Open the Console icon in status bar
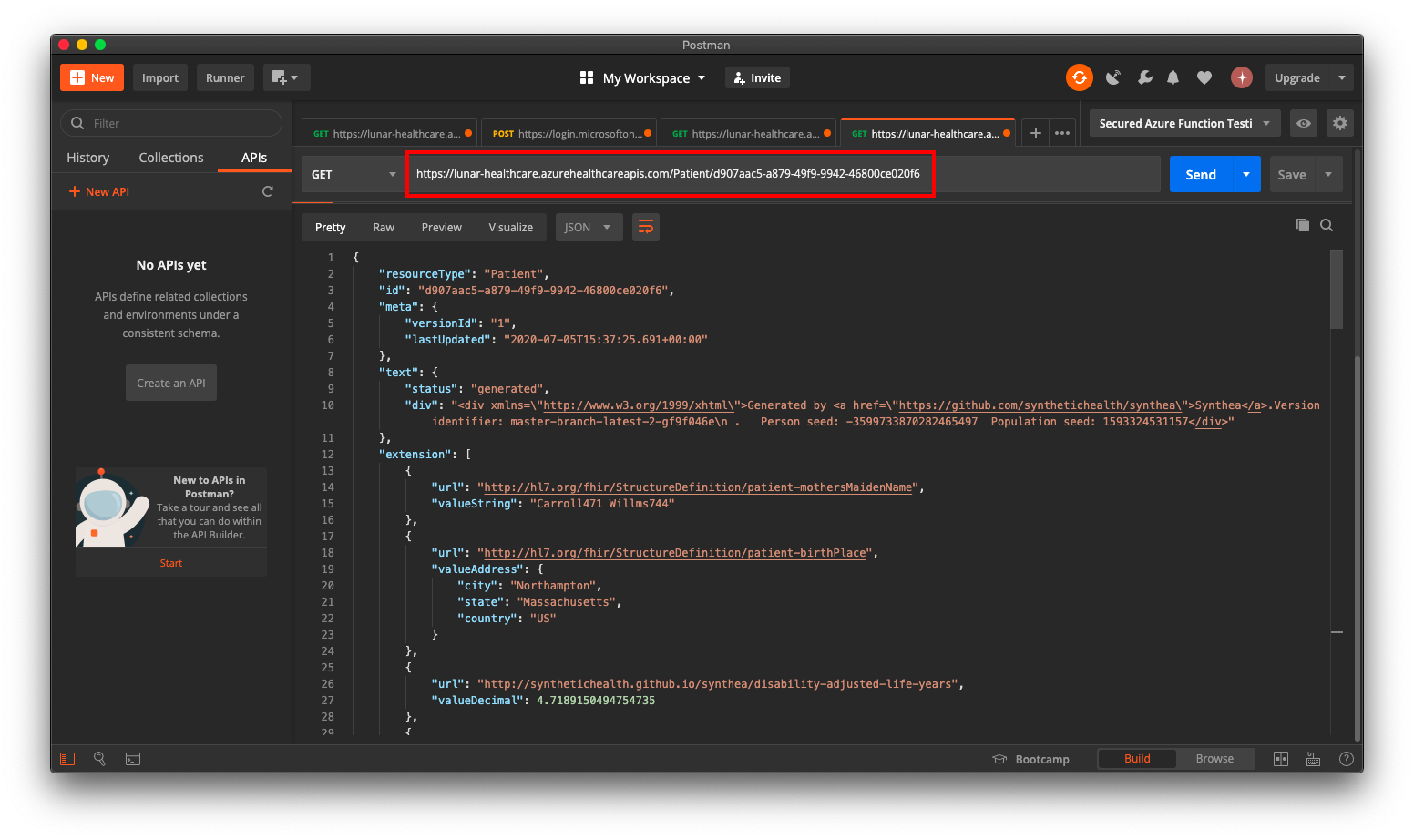This screenshot has height=840, width=1414. [133, 758]
